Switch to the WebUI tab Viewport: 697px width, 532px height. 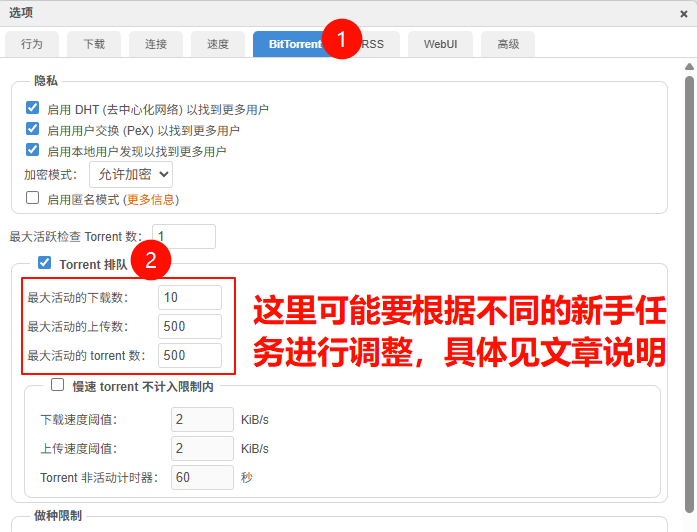point(440,44)
